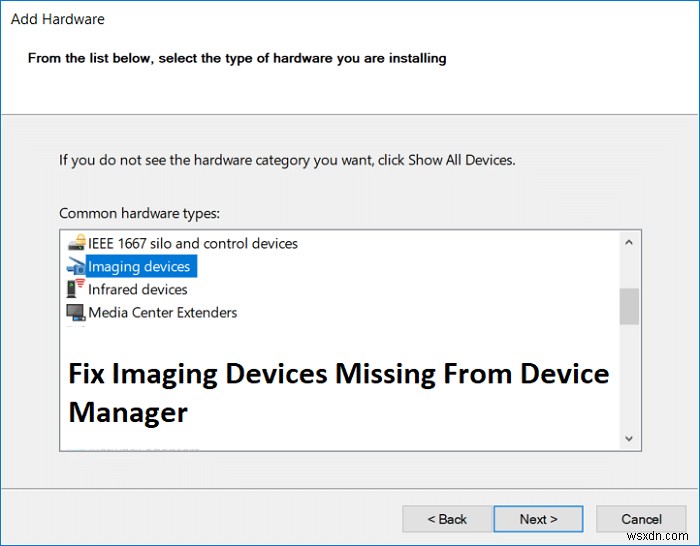Image resolution: width=700 pixels, height=546 pixels.
Task: Go back with the Back button
Action: 447,519
